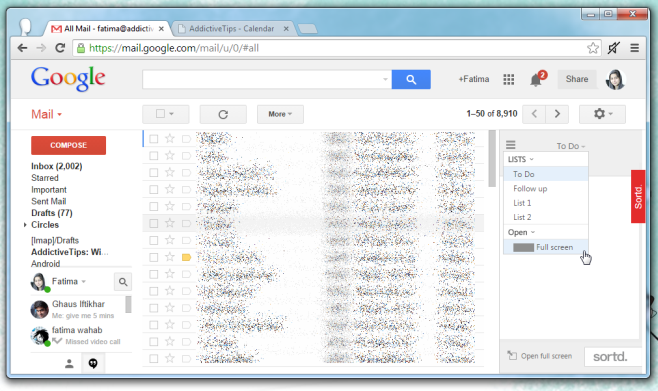This screenshot has width=658, height=391.
Task: Click the mail list vertical scrollbar
Action: pyautogui.click(x=492, y=159)
